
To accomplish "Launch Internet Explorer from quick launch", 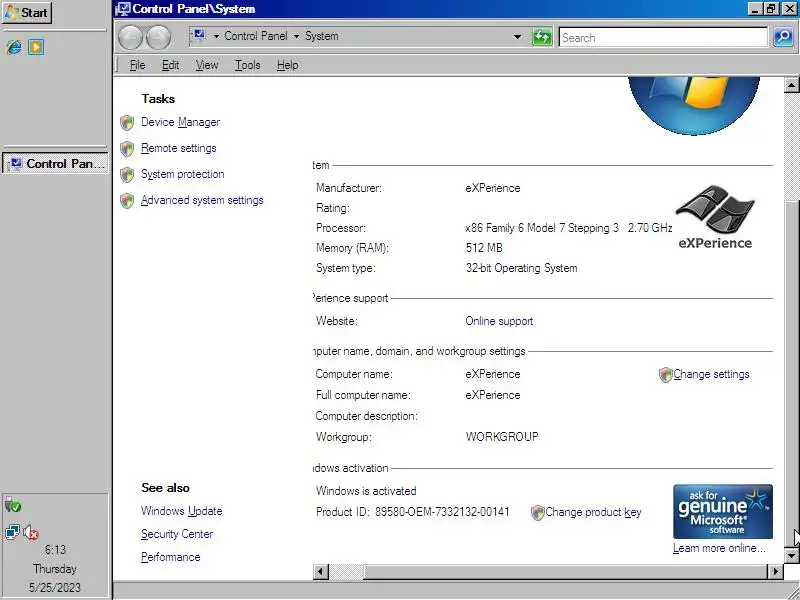I will pyautogui.click(x=14, y=47).
